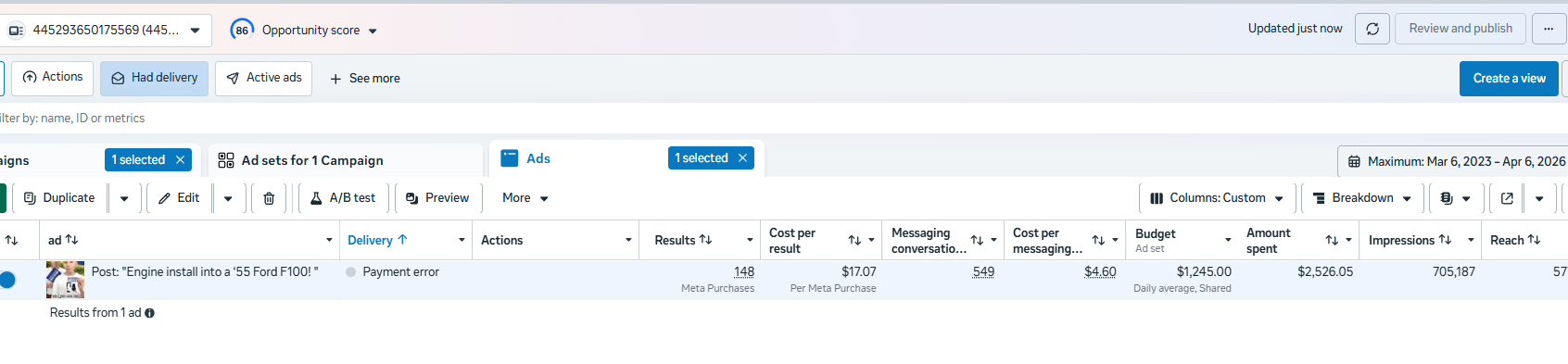Toggle the Had delivery filter
This screenshot has width=1568, height=364.
point(154,78)
